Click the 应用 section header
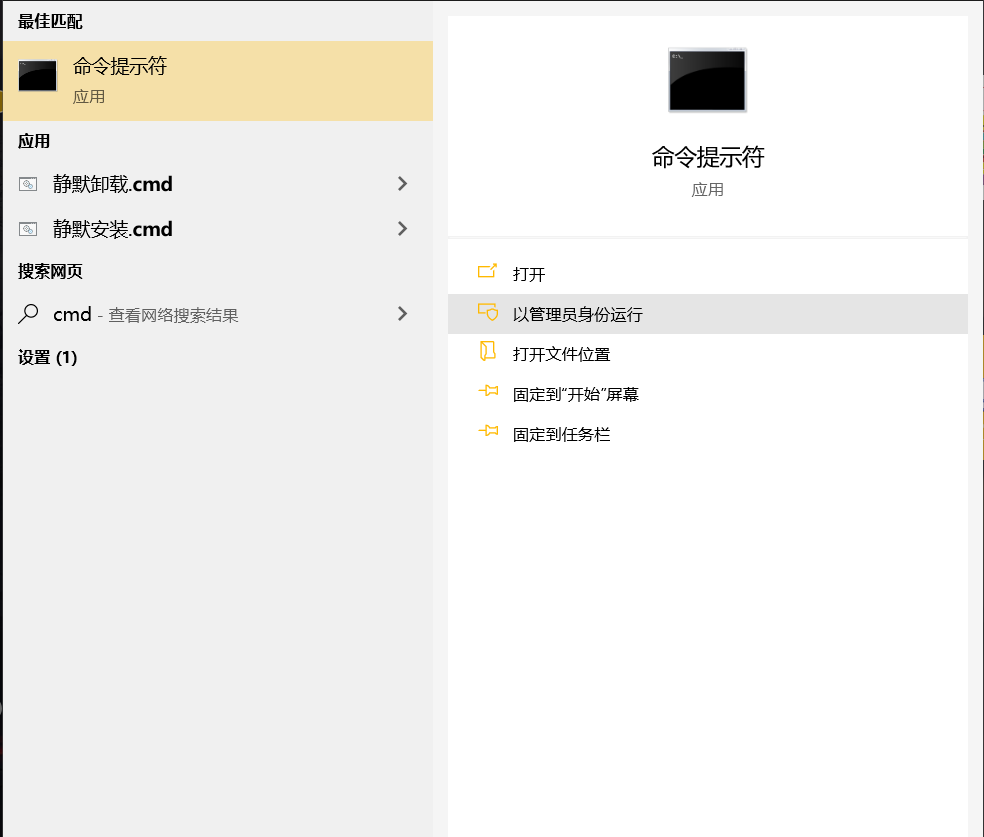 pos(34,141)
